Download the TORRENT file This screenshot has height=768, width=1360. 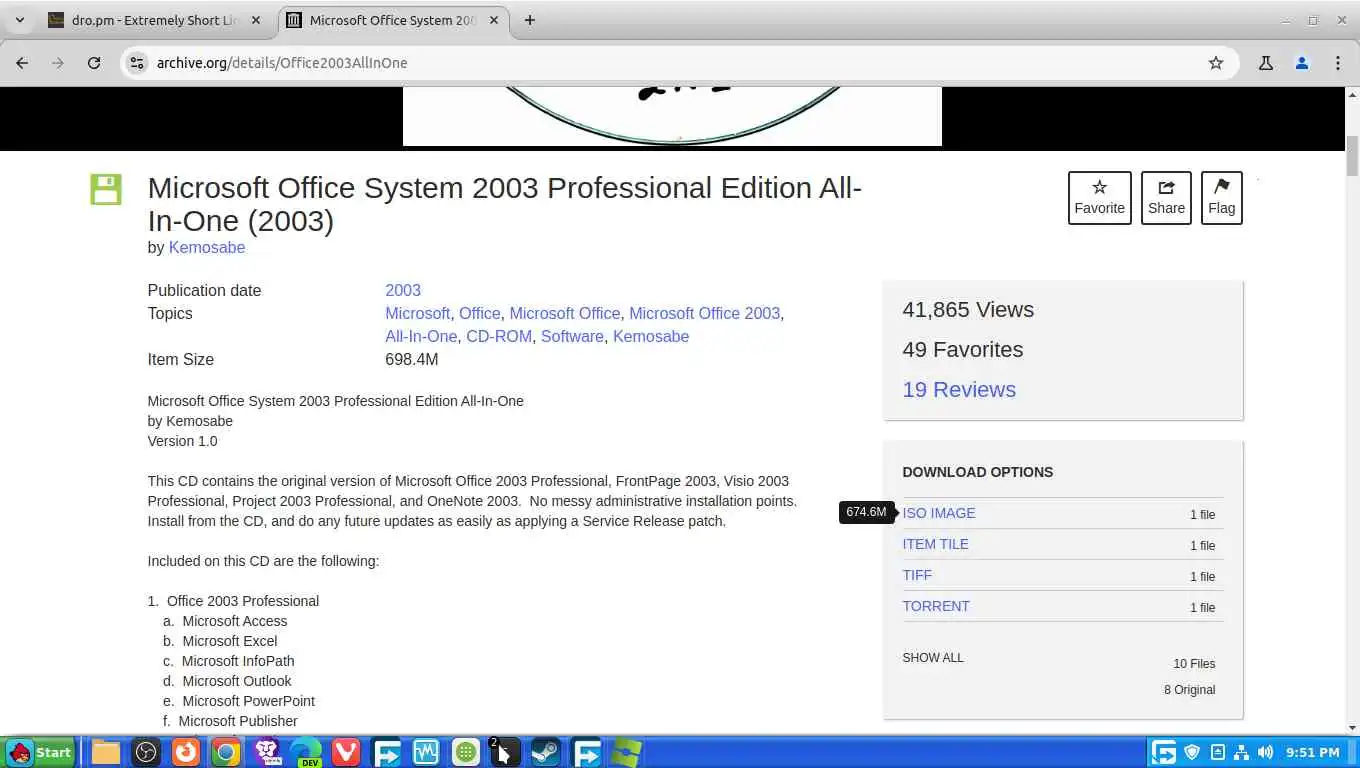[x=936, y=606]
